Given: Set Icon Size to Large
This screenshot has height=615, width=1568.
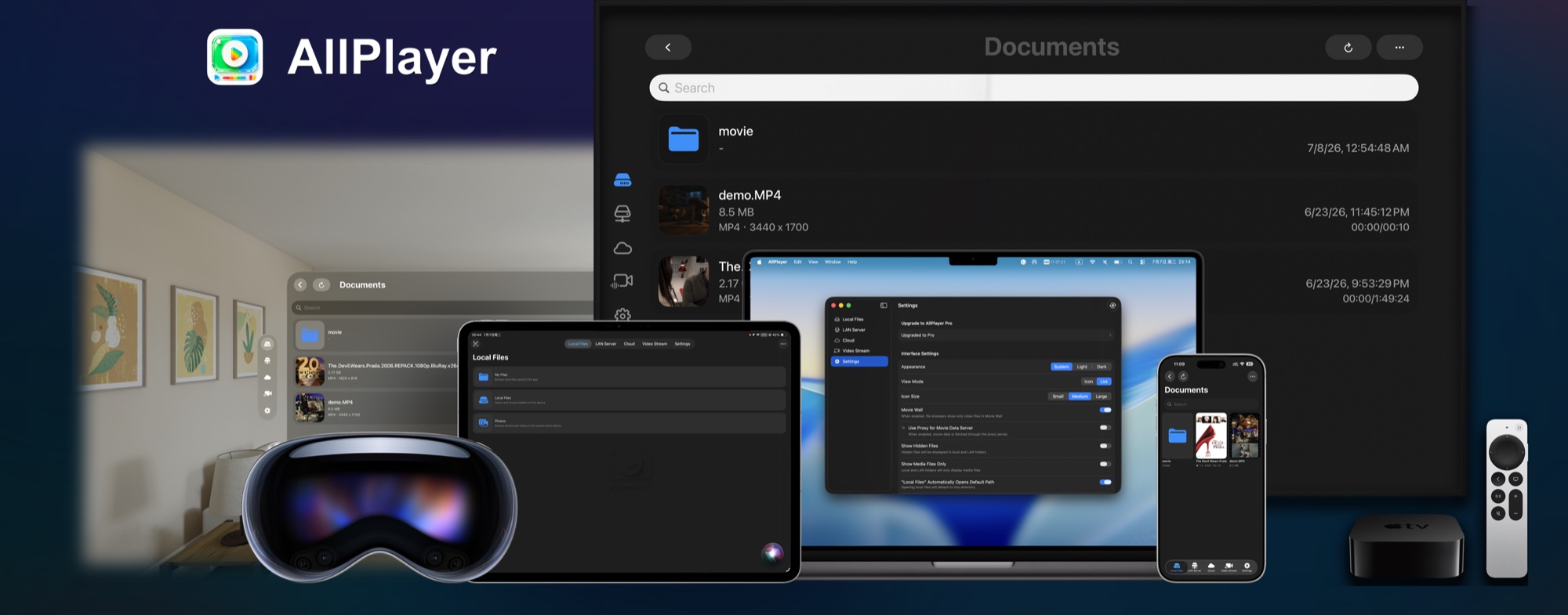Looking at the screenshot, I should [x=1102, y=396].
